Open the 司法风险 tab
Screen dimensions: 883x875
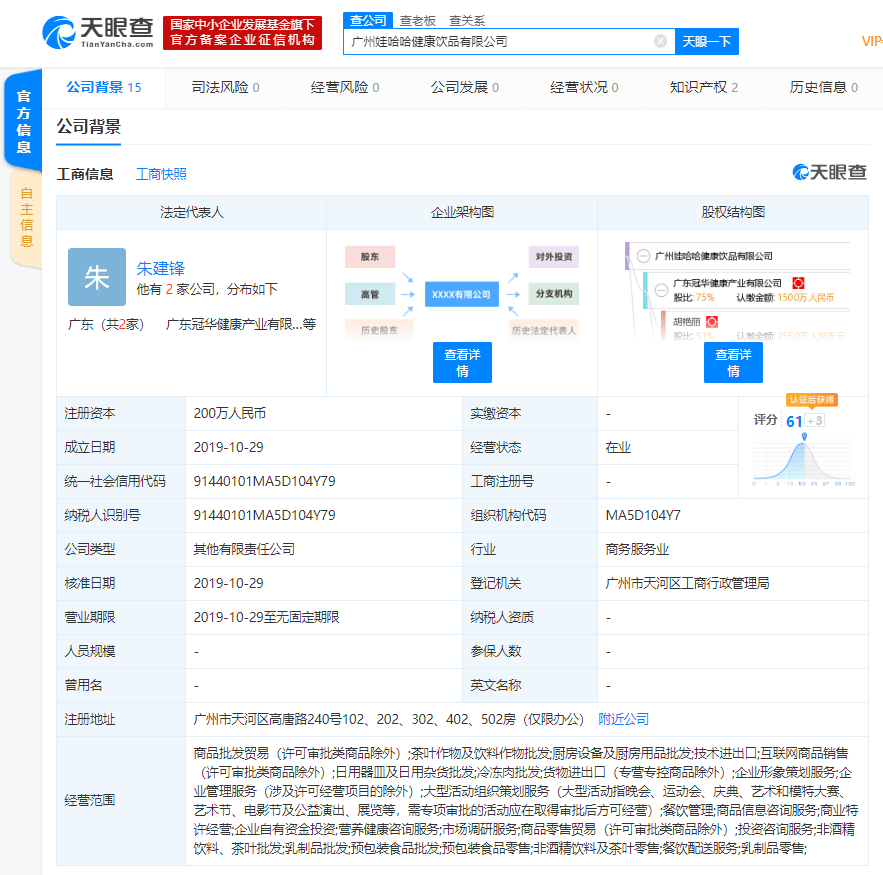[225, 88]
